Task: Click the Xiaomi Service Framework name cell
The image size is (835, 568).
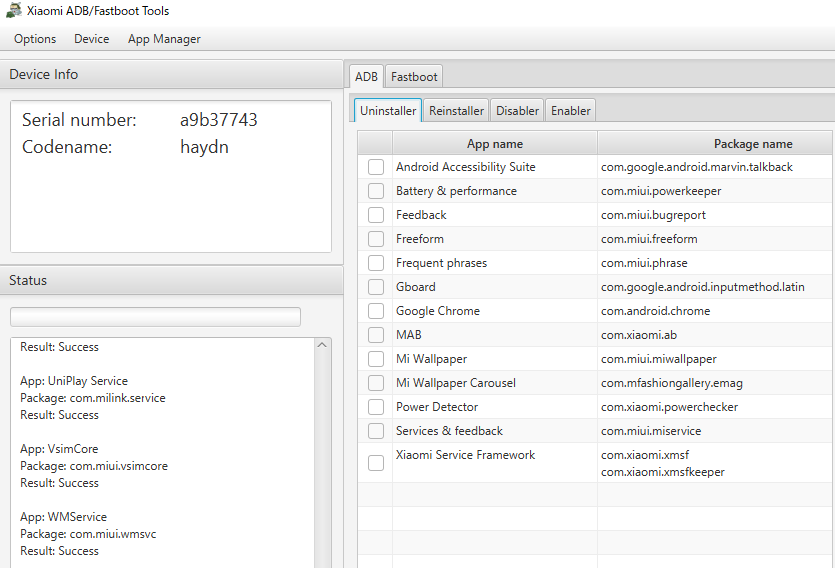Action: [495, 463]
